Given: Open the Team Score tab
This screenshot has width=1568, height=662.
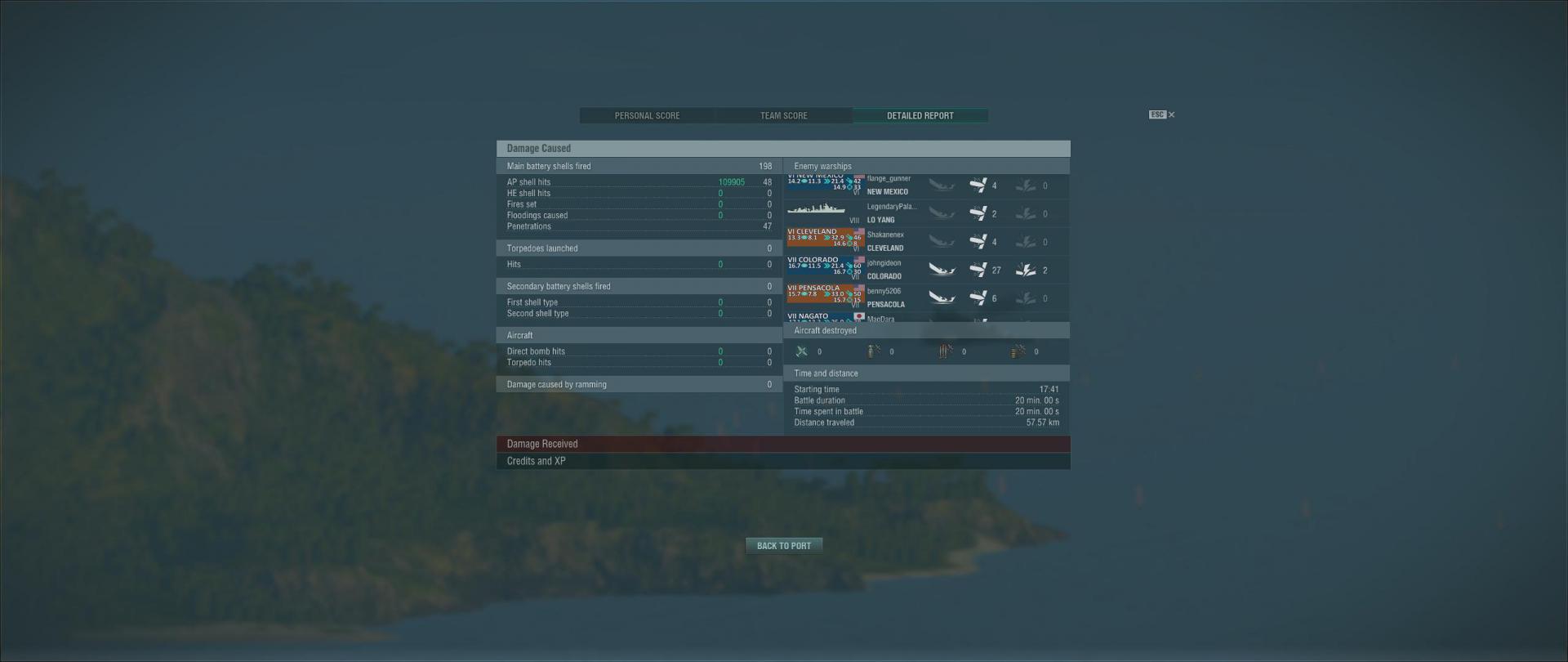Looking at the screenshot, I should 783,116.
